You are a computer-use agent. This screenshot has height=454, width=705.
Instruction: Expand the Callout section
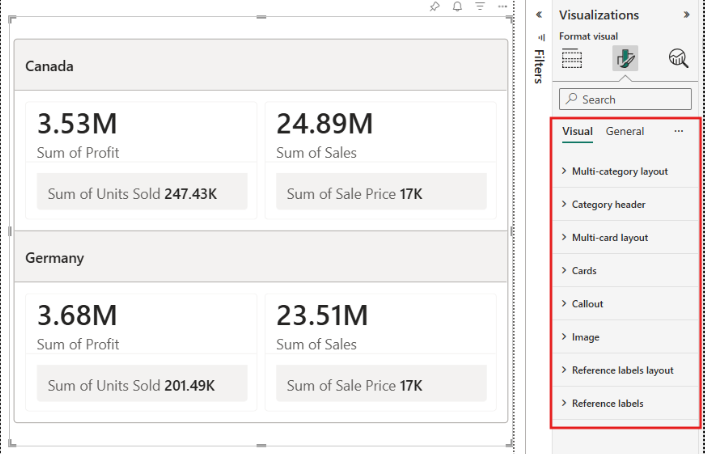coord(587,303)
